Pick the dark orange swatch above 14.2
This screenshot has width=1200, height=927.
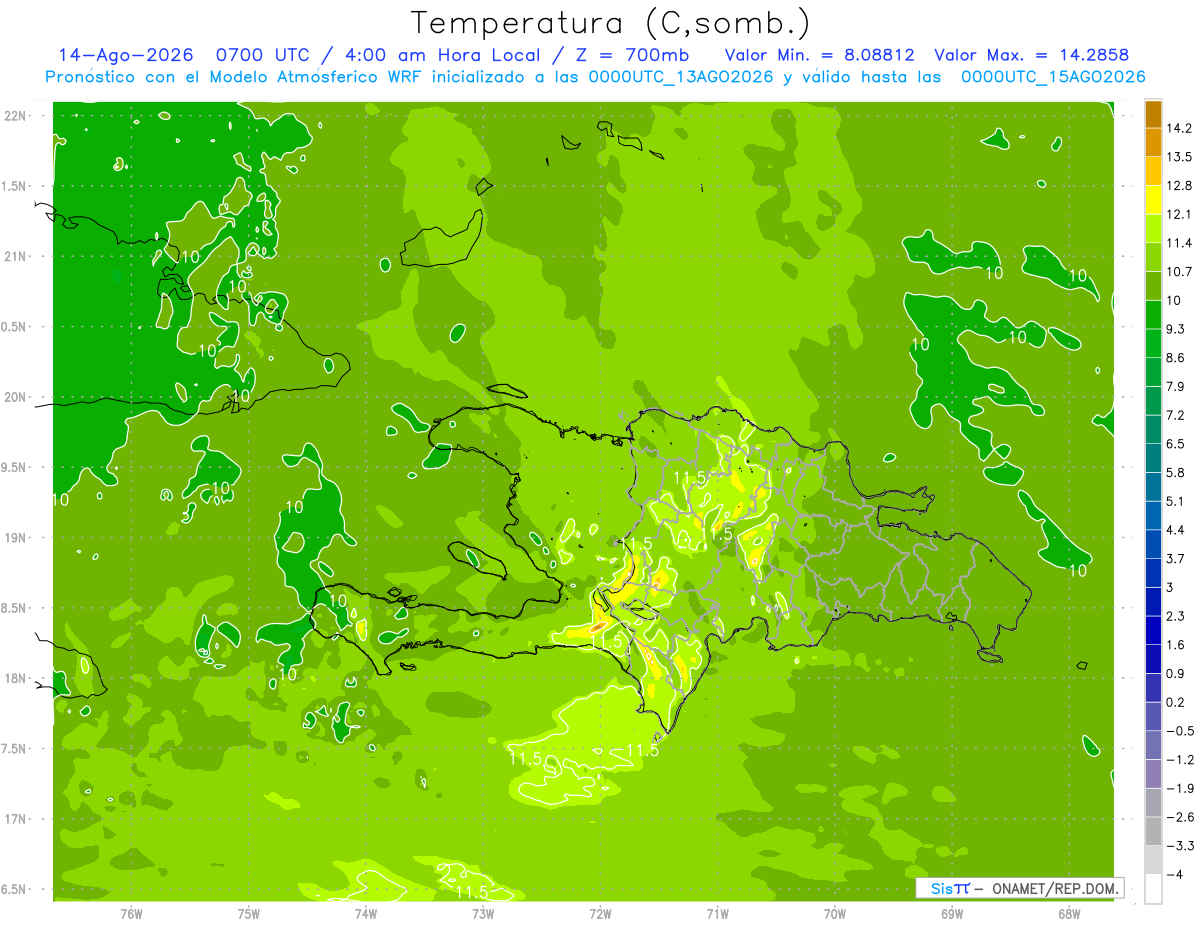tap(1153, 113)
